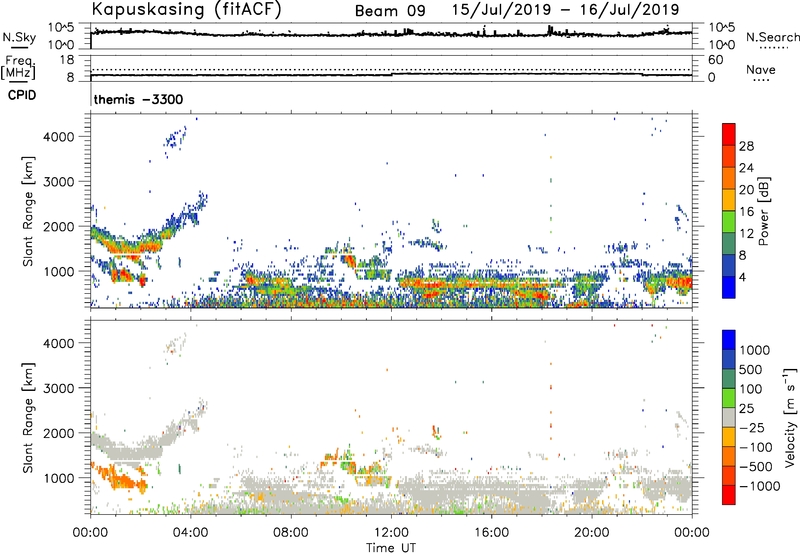Screen dimensions: 800x554
Task: Click the 'Slant Range [km]' label of velocity panel
Action: 28,418
